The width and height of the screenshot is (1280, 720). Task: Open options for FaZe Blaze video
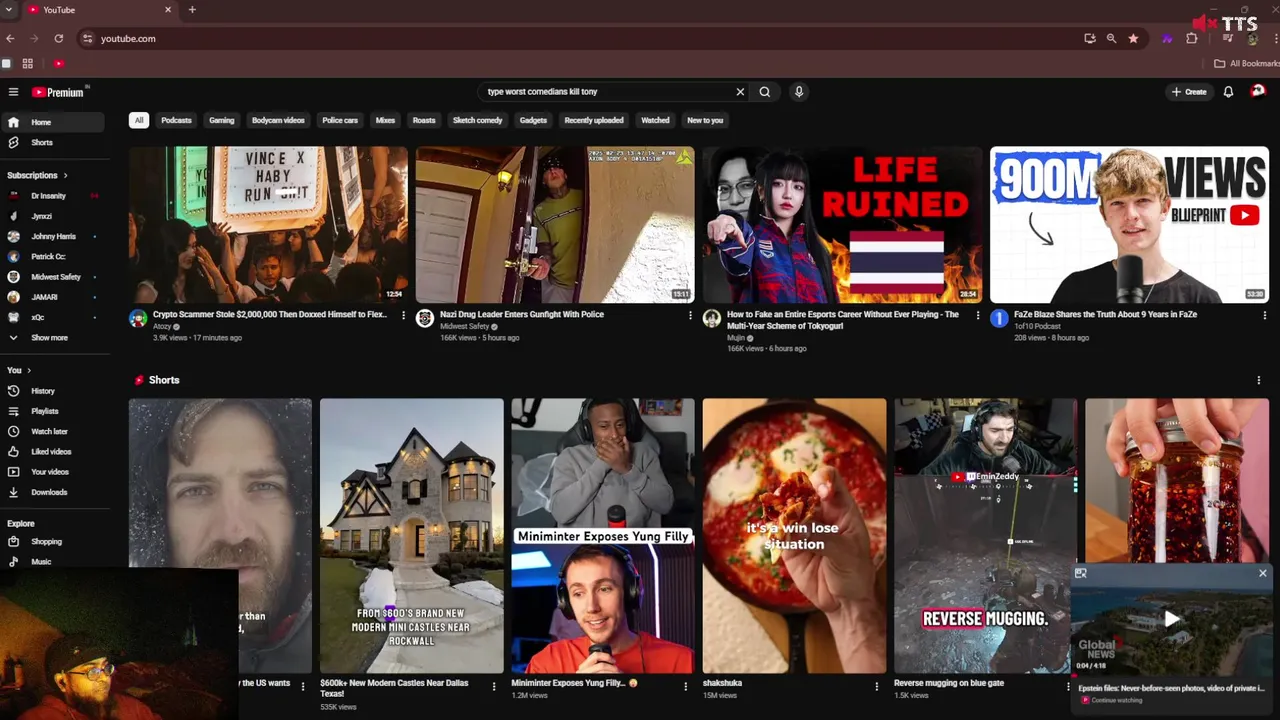click(x=1264, y=315)
